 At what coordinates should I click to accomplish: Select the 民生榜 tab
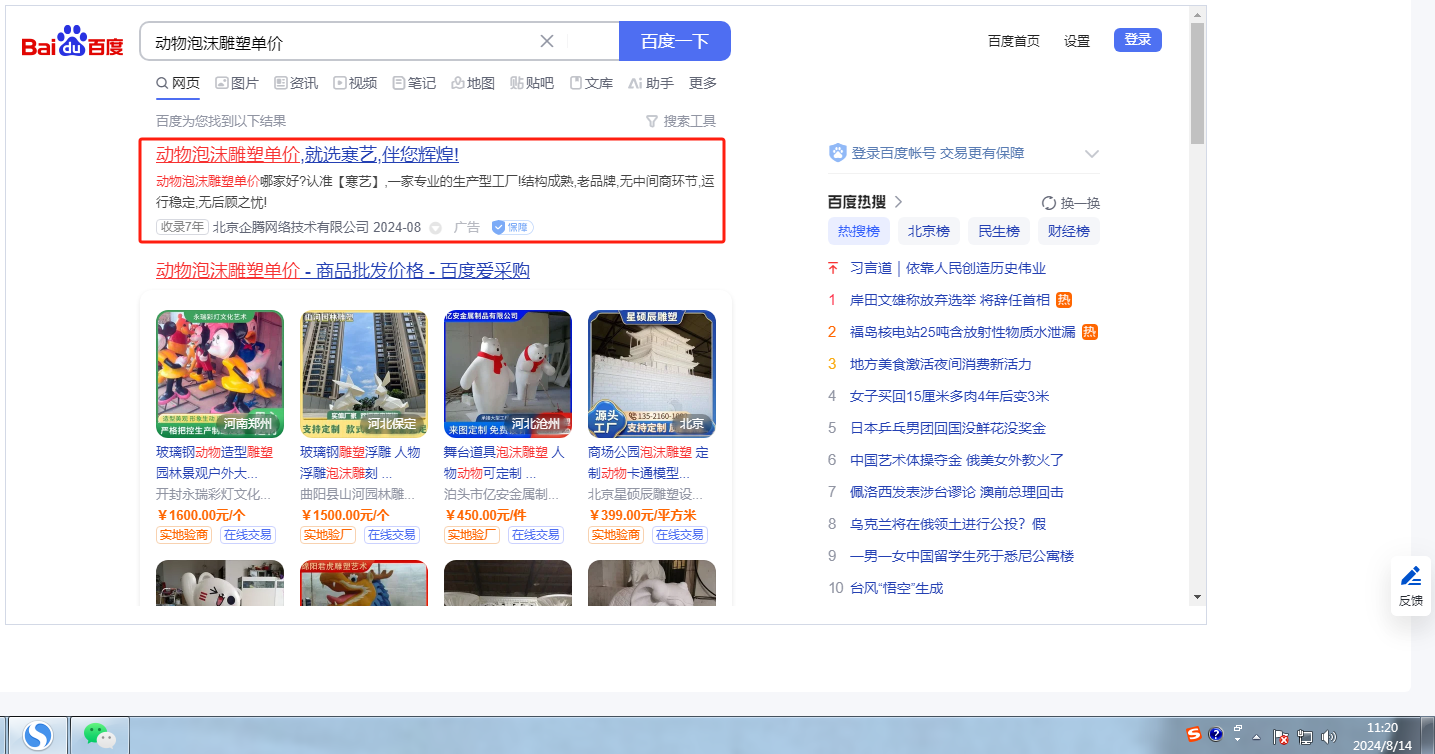[999, 231]
